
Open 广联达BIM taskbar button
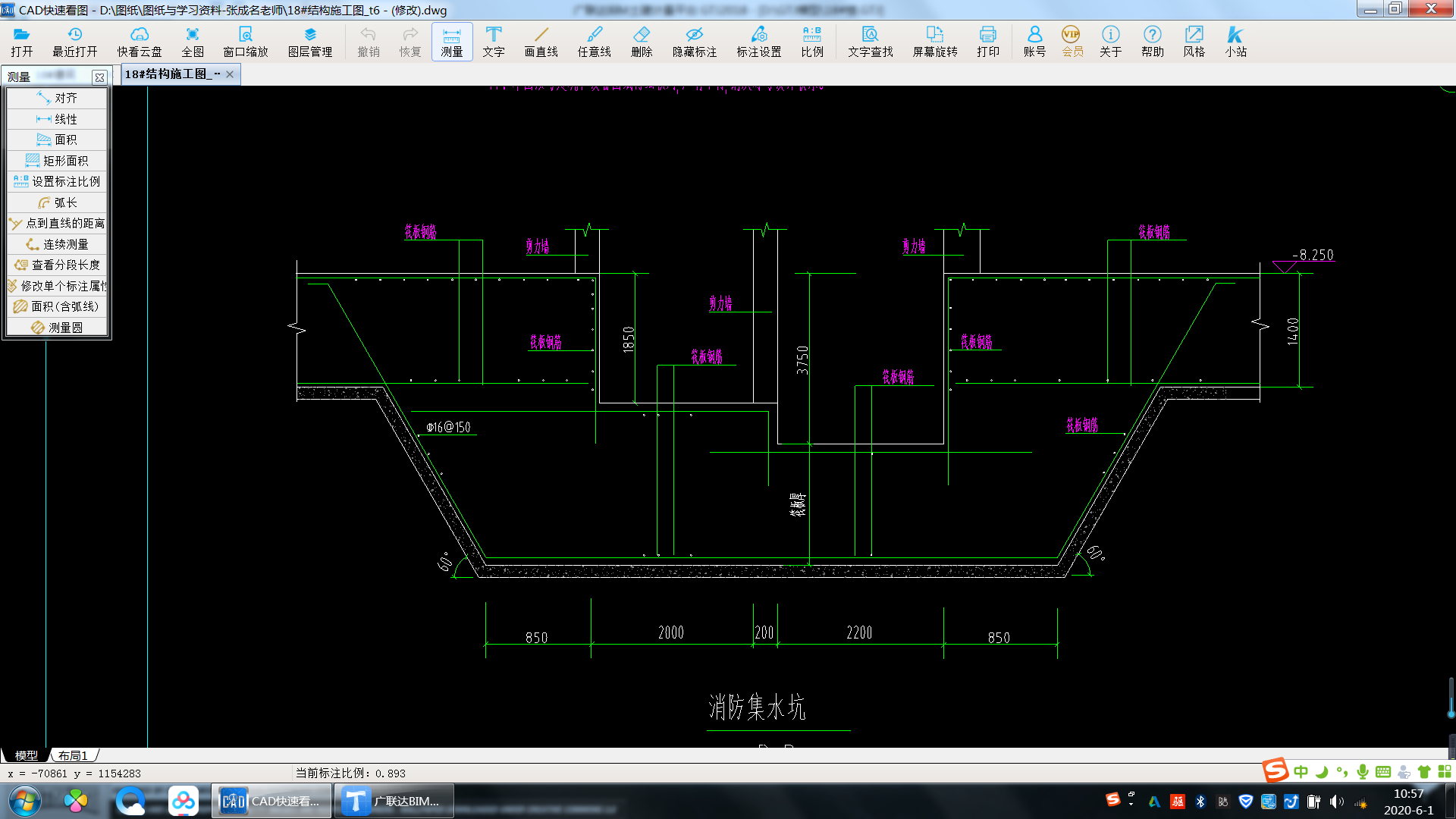394,802
